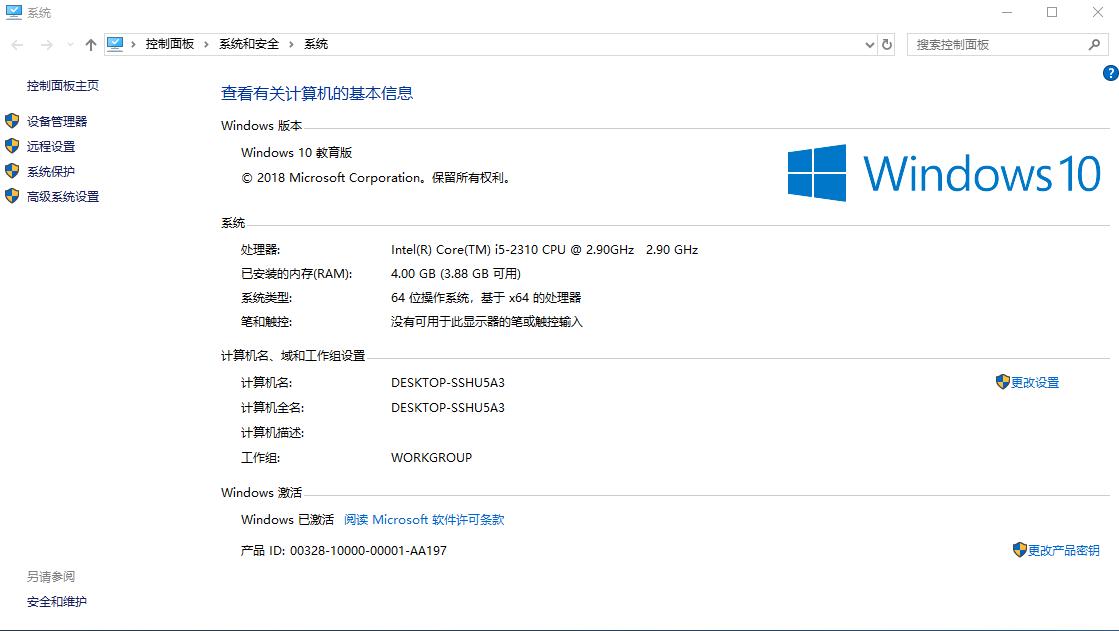Click the Windows 已激活 status text
The height and width of the screenshot is (631, 1119).
[287, 520]
